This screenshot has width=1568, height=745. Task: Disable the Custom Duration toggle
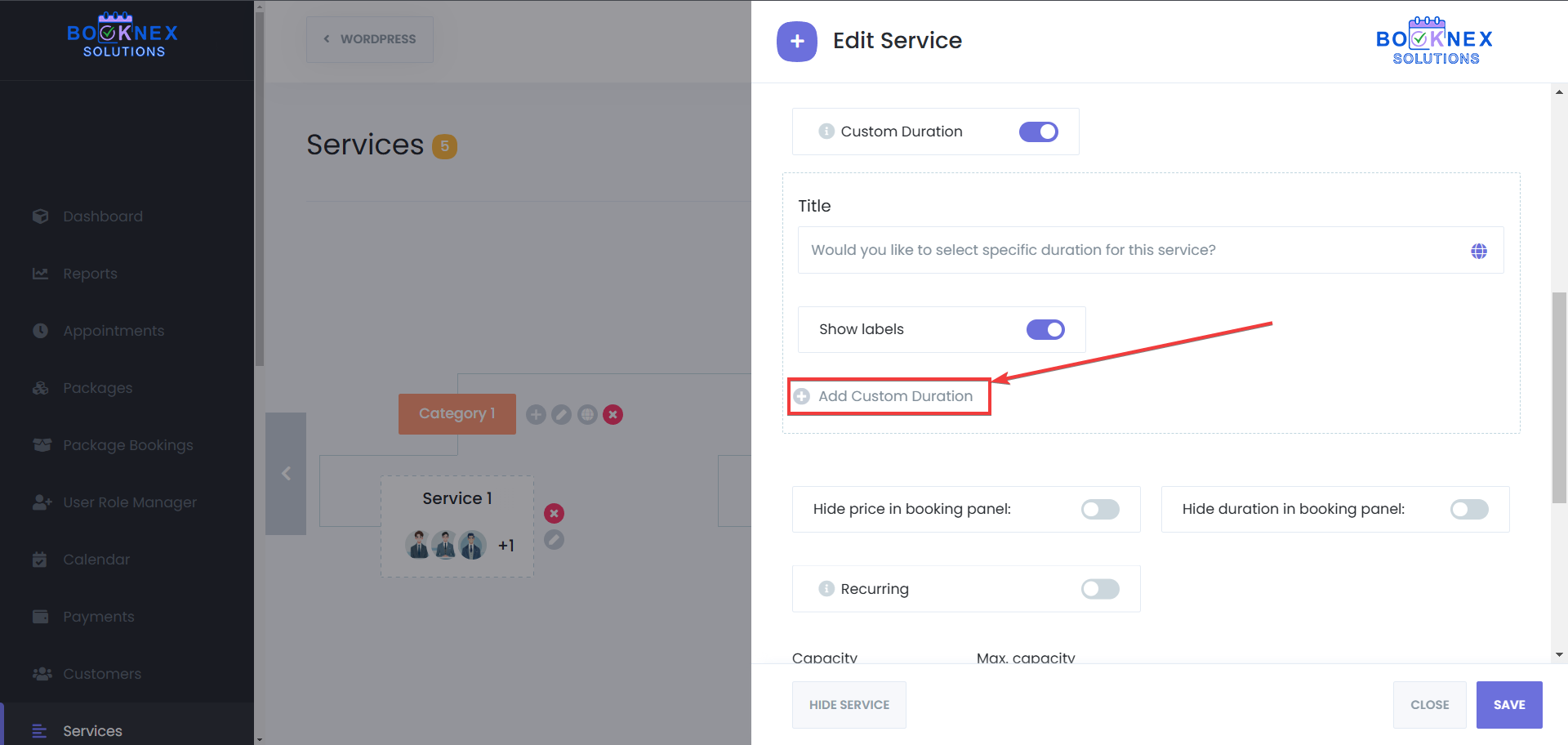(1038, 131)
